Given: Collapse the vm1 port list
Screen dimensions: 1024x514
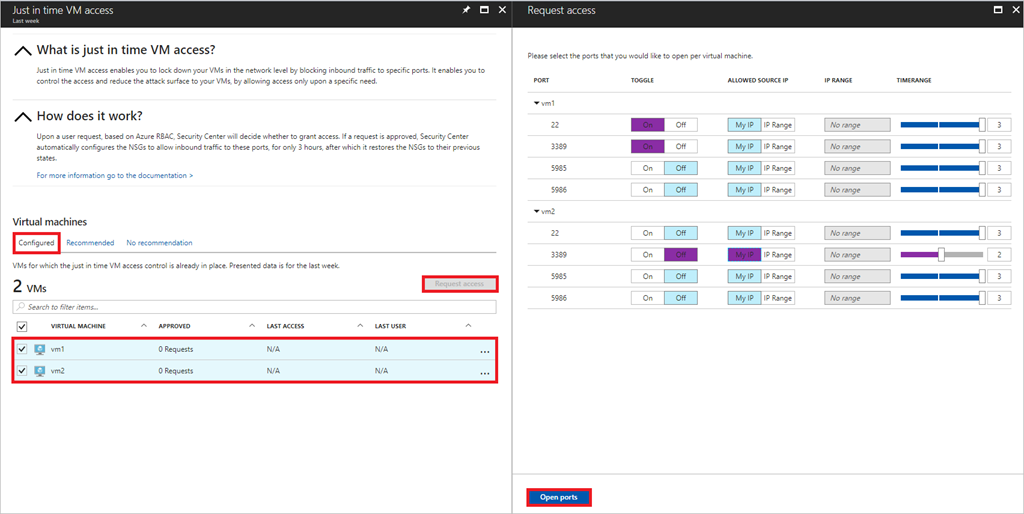Looking at the screenshot, I should pos(537,103).
